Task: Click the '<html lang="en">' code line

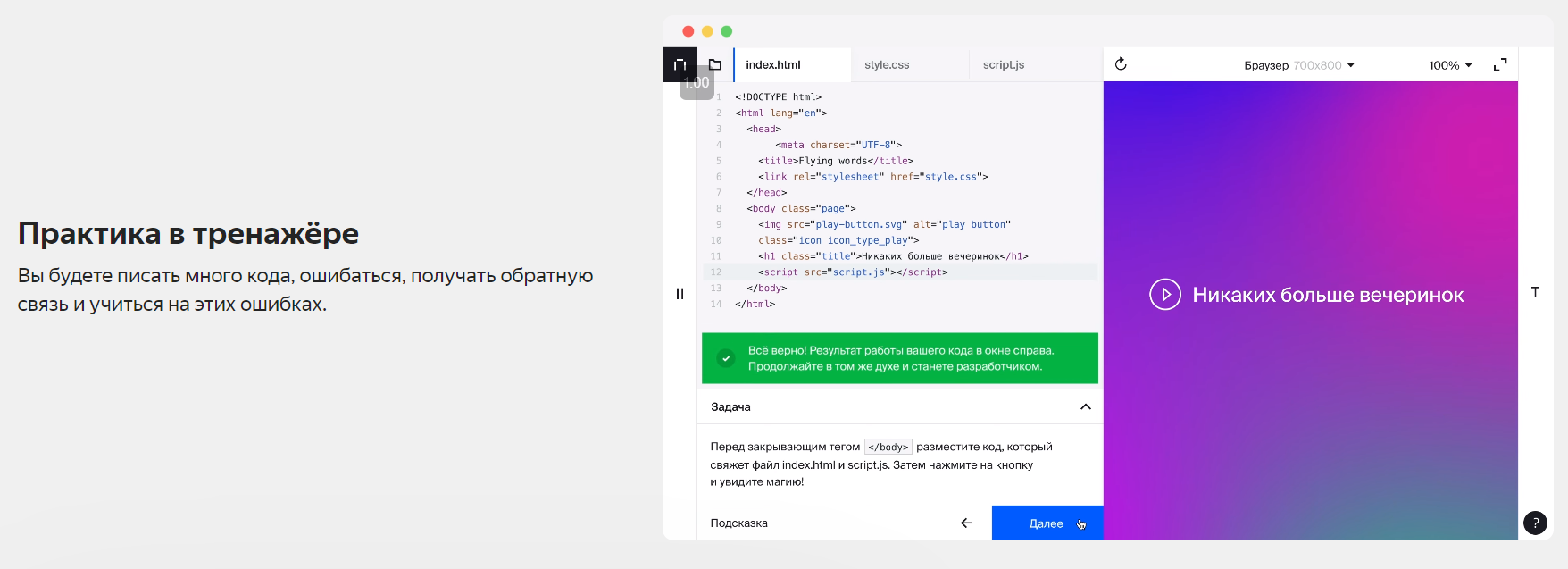Action: [781, 113]
